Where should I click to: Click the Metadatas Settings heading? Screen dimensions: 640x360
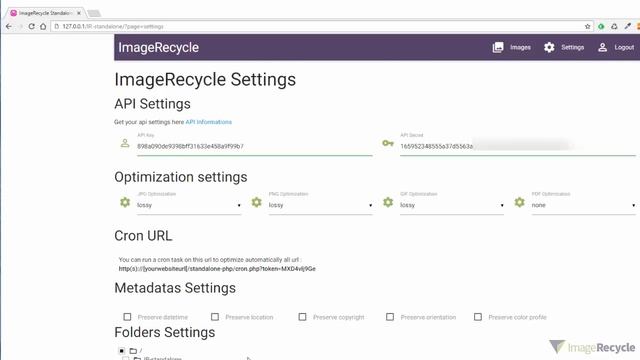[x=175, y=288]
